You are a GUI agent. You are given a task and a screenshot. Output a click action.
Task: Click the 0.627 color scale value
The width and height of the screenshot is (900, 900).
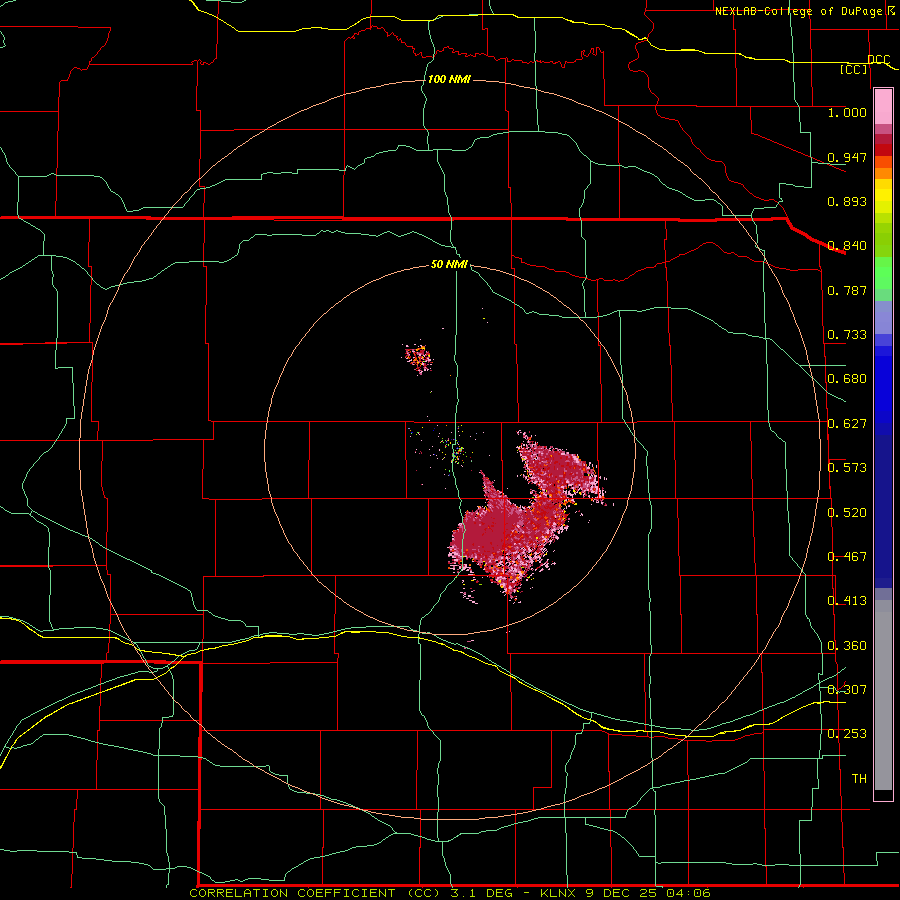[x=847, y=424]
